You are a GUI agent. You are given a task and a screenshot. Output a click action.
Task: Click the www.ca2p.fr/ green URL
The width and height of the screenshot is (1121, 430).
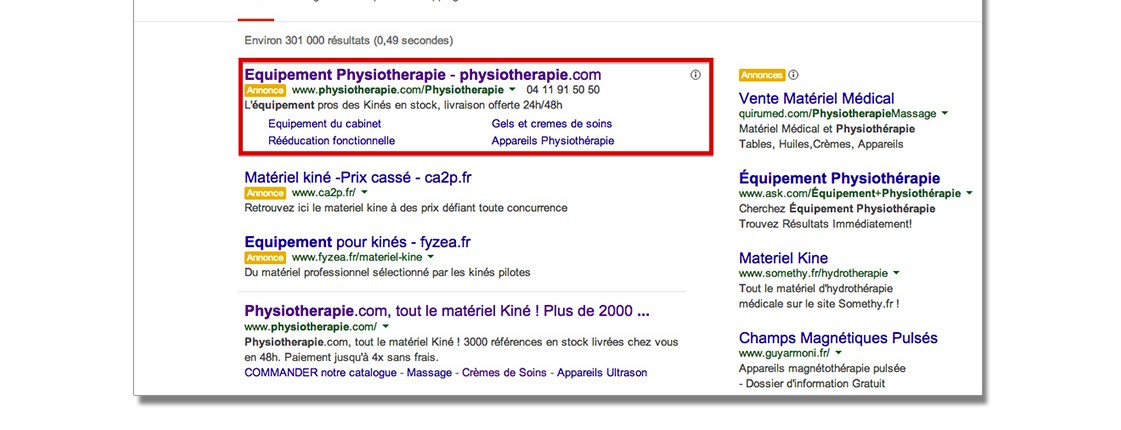coord(324,193)
